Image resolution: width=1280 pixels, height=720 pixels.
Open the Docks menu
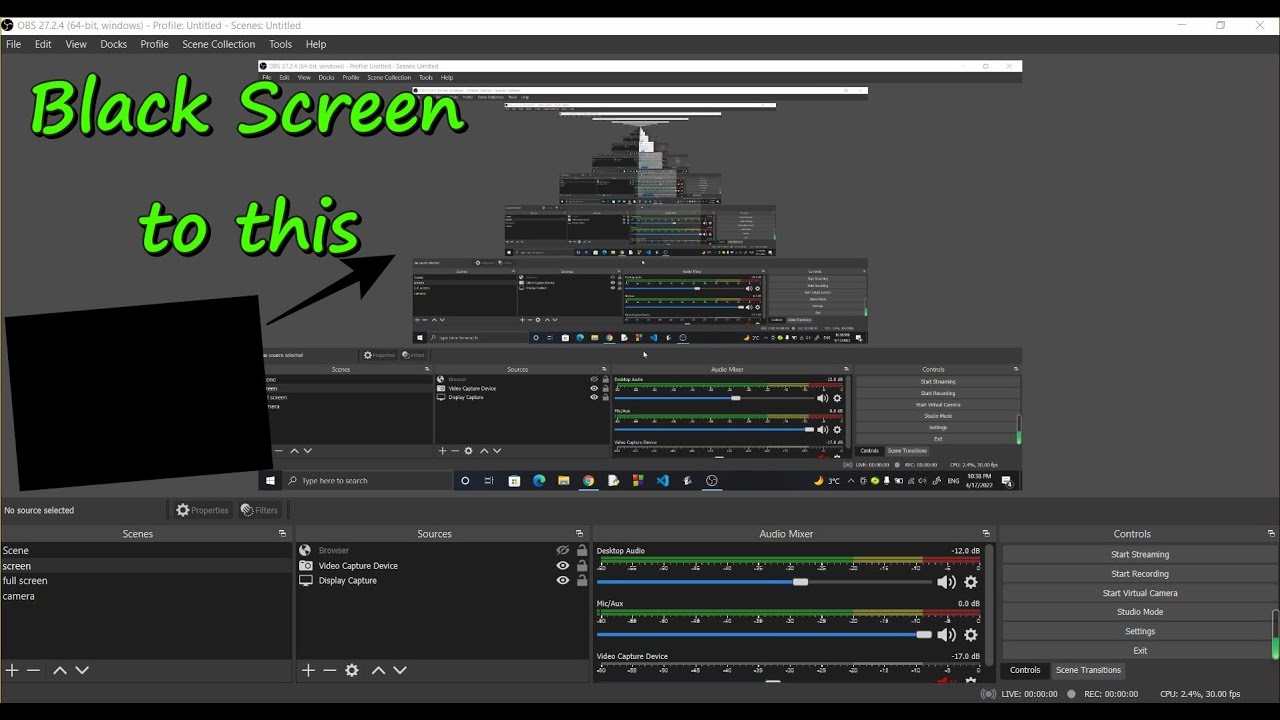113,45
